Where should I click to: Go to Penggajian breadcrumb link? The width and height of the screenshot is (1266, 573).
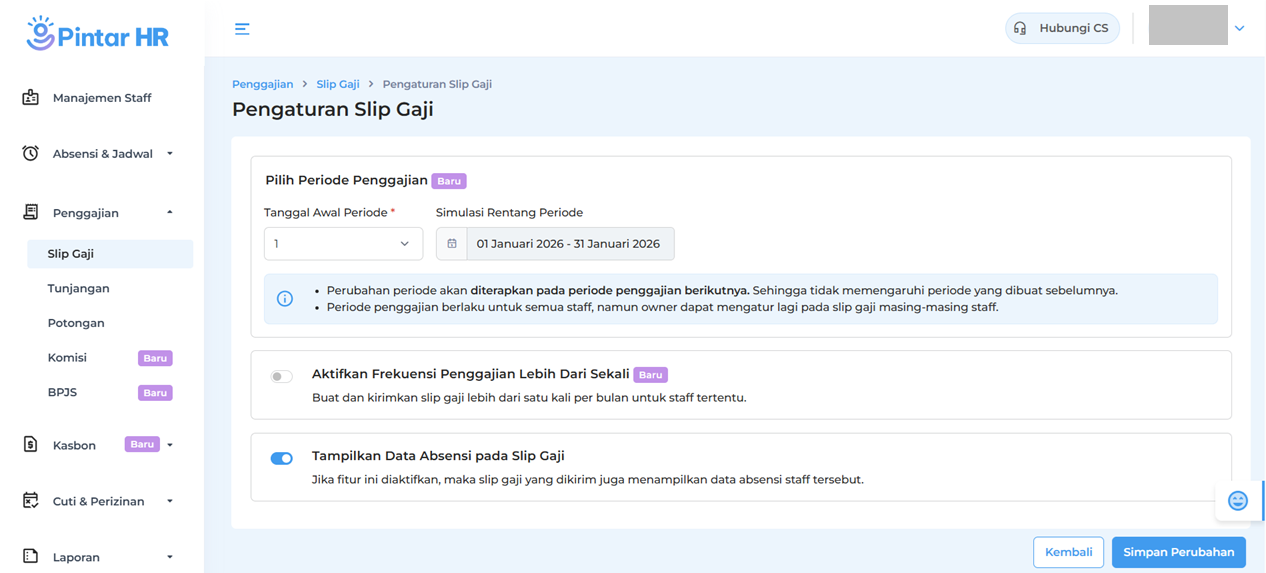263,84
